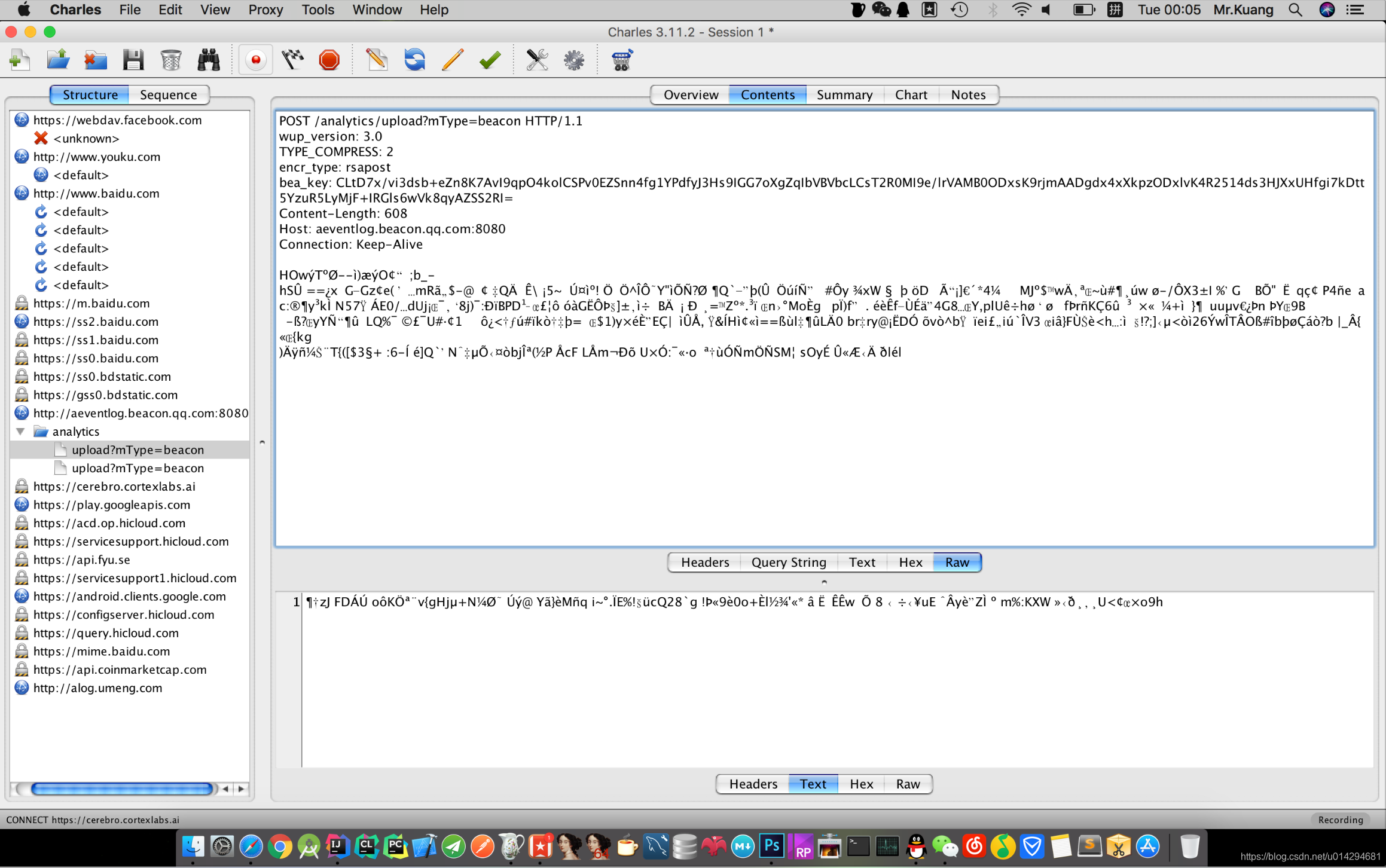Click the Compose pencil icon in the toolbar
The height and width of the screenshot is (868, 1386).
pyautogui.click(x=377, y=60)
